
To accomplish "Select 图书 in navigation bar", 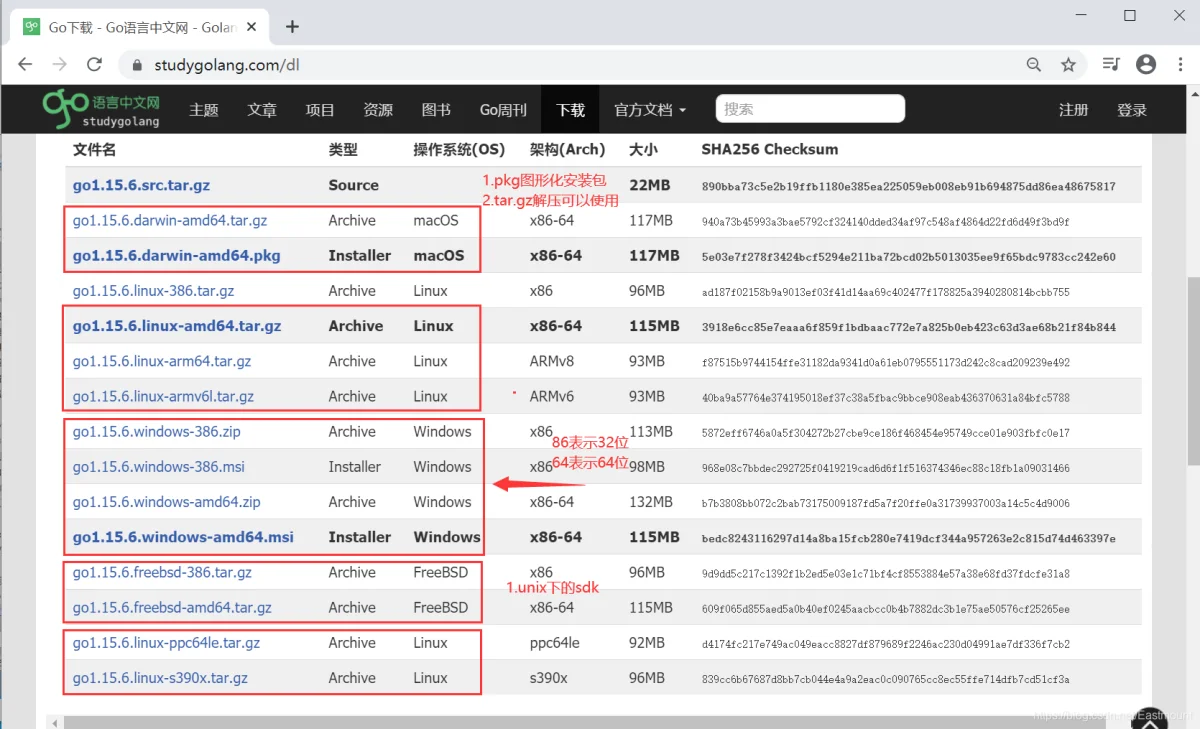I will click(x=436, y=110).
